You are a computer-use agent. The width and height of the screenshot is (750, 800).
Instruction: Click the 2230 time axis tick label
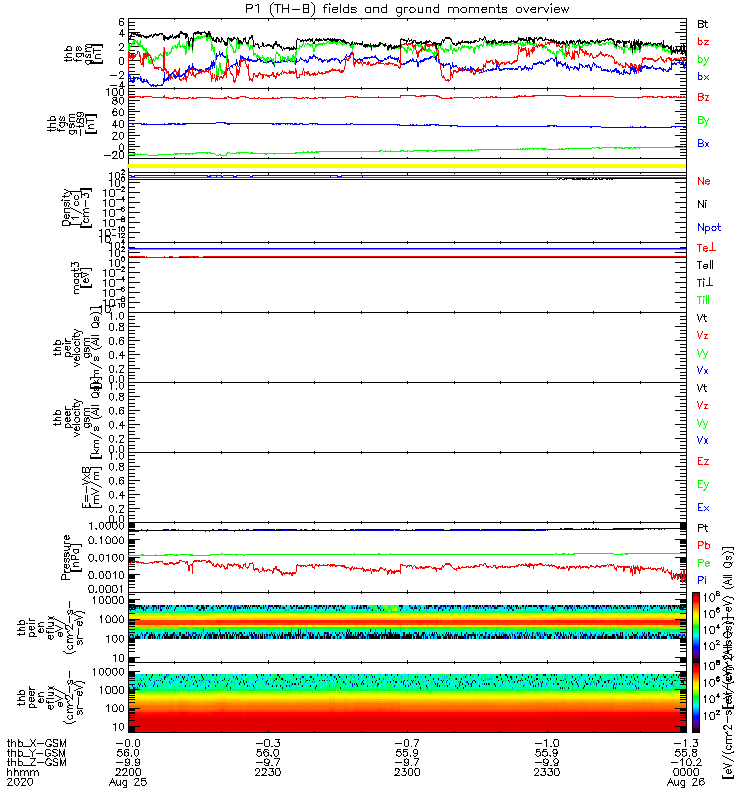[268, 772]
